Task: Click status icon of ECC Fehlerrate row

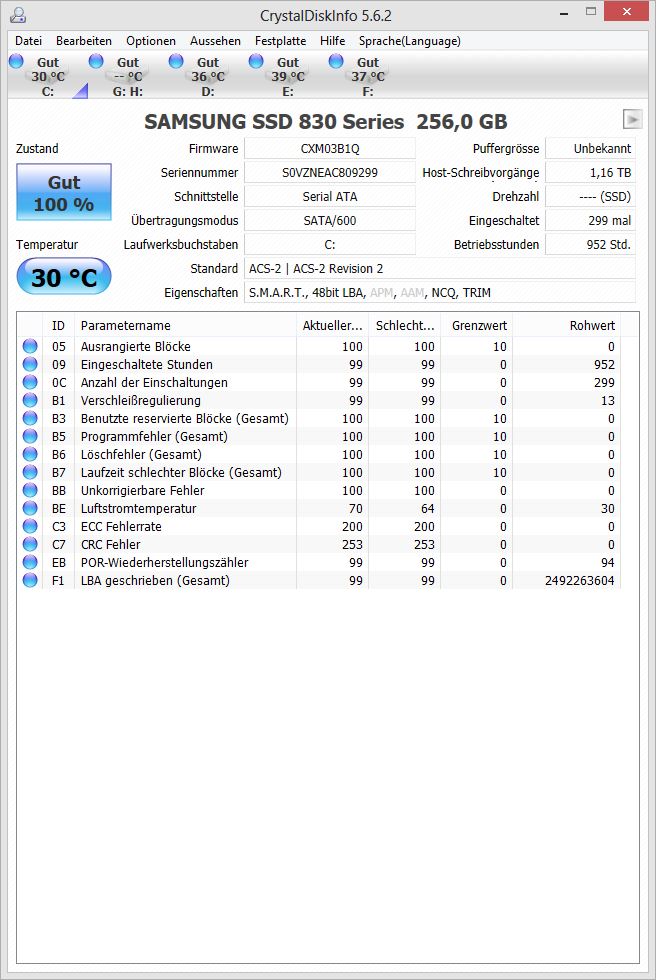Action: 30,527
